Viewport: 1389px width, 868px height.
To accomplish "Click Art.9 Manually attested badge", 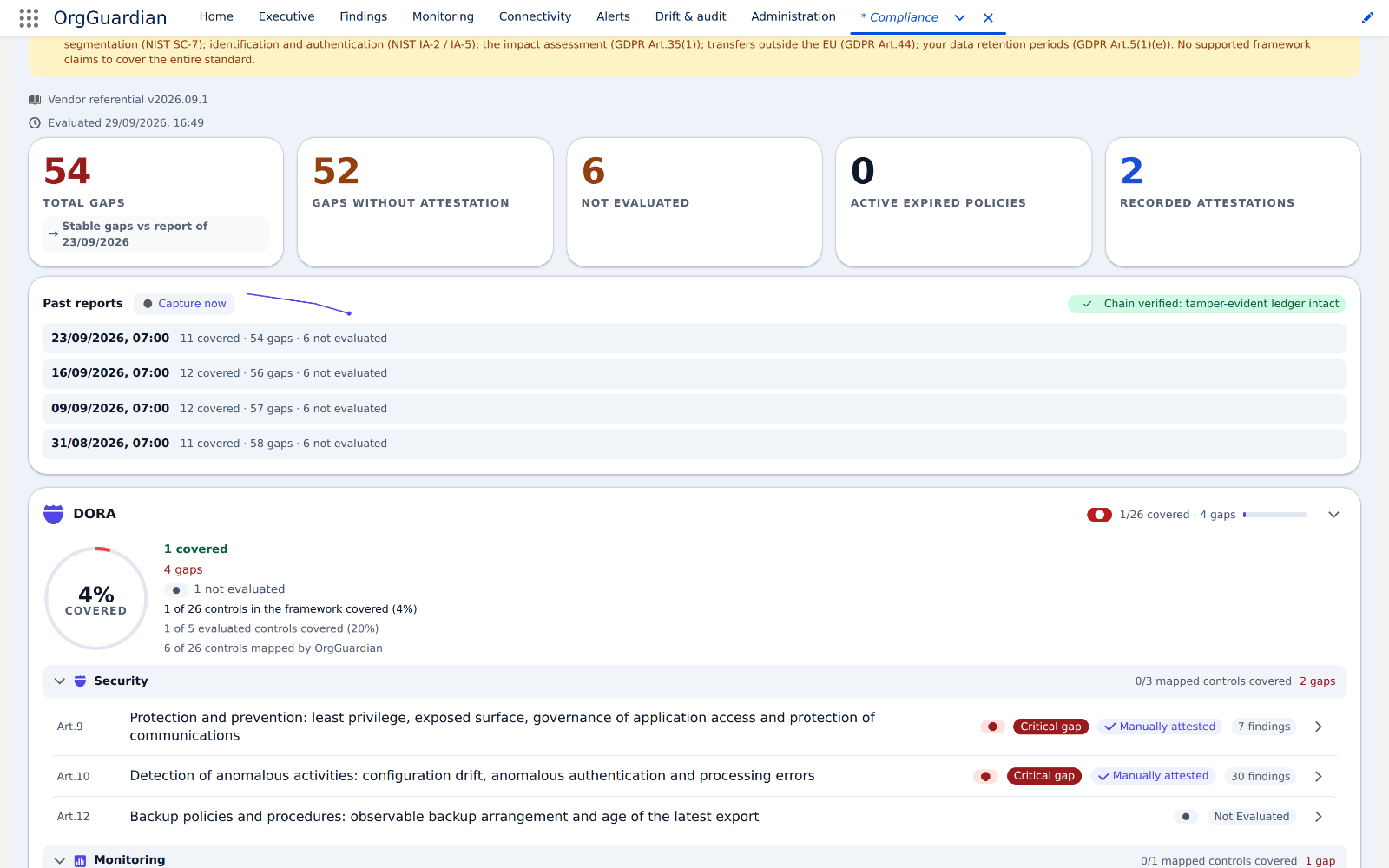I will click(1160, 727).
